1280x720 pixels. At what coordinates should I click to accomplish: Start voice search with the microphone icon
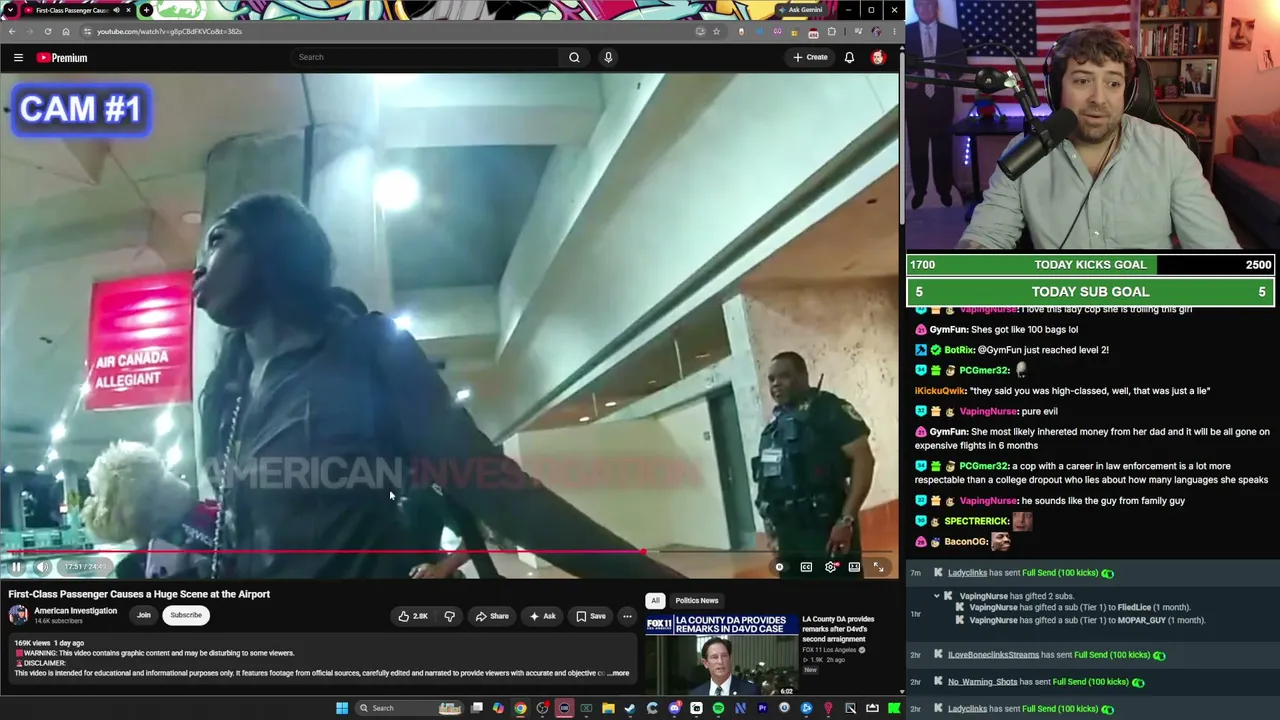pyautogui.click(x=608, y=57)
